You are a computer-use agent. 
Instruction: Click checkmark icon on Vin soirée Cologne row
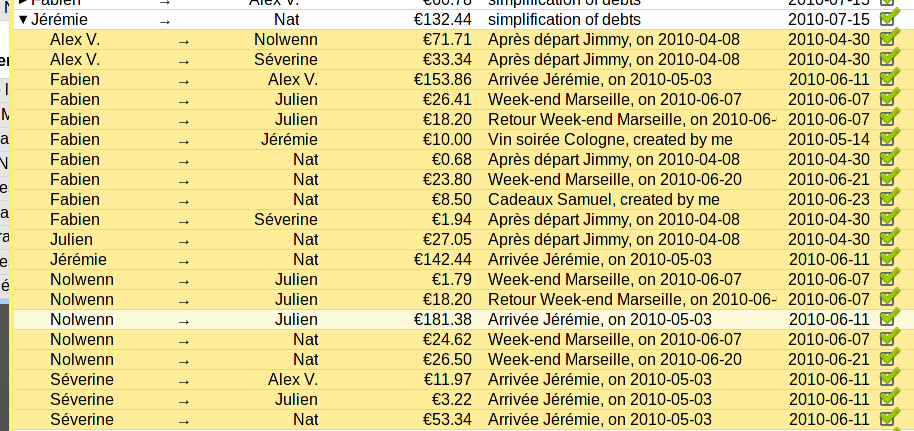(887, 139)
